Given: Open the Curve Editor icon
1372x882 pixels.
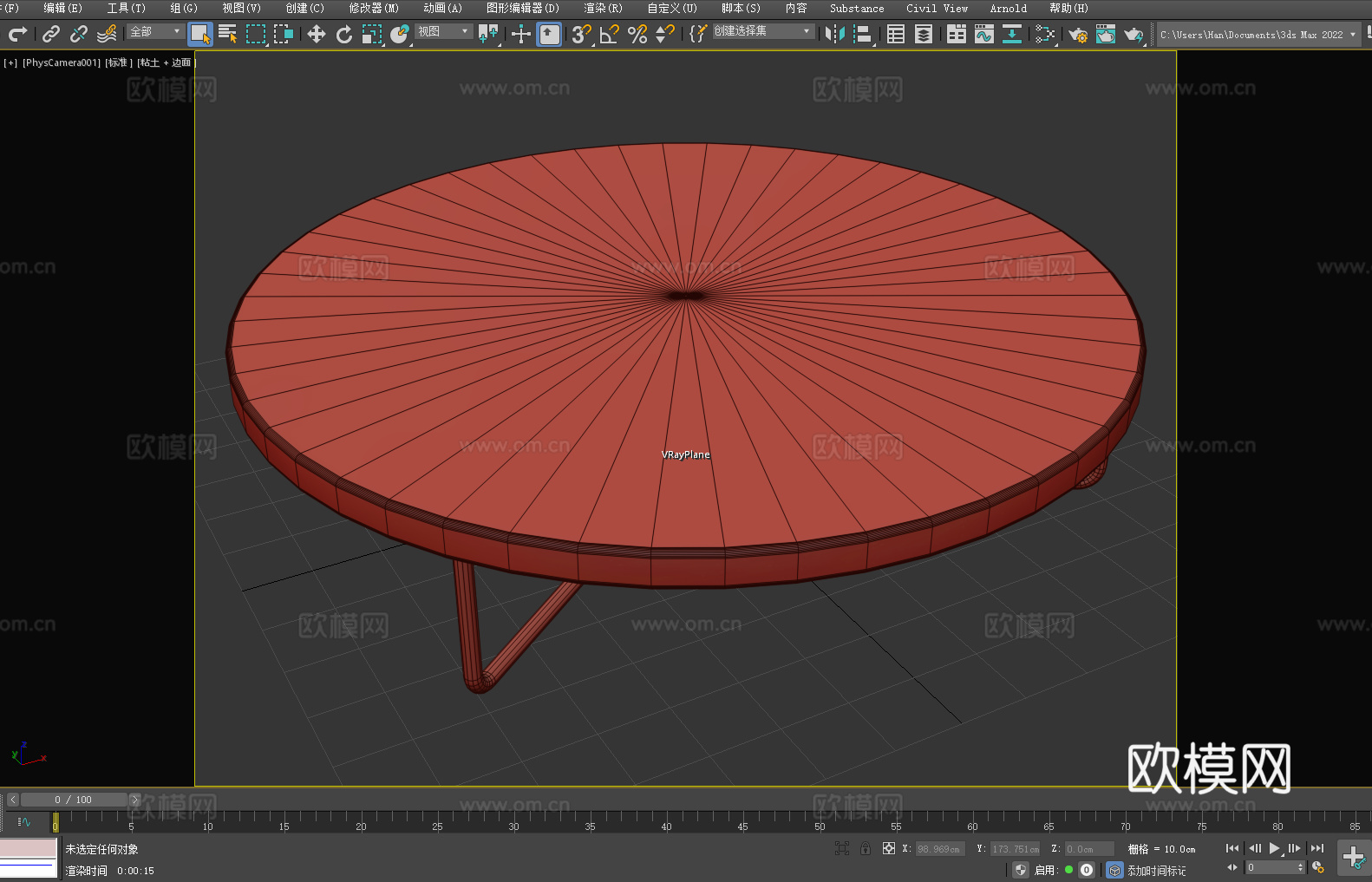Looking at the screenshot, I should coord(984,34).
